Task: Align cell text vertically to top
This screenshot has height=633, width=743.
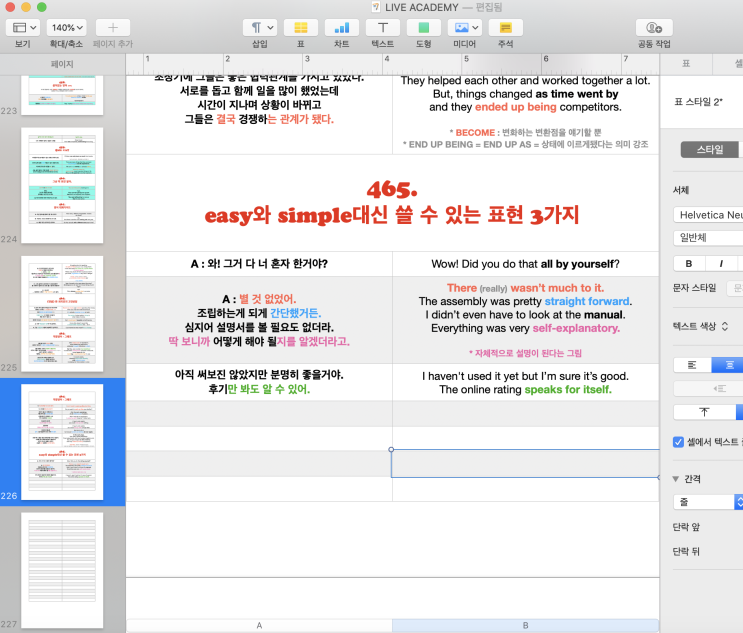Action: (705, 412)
